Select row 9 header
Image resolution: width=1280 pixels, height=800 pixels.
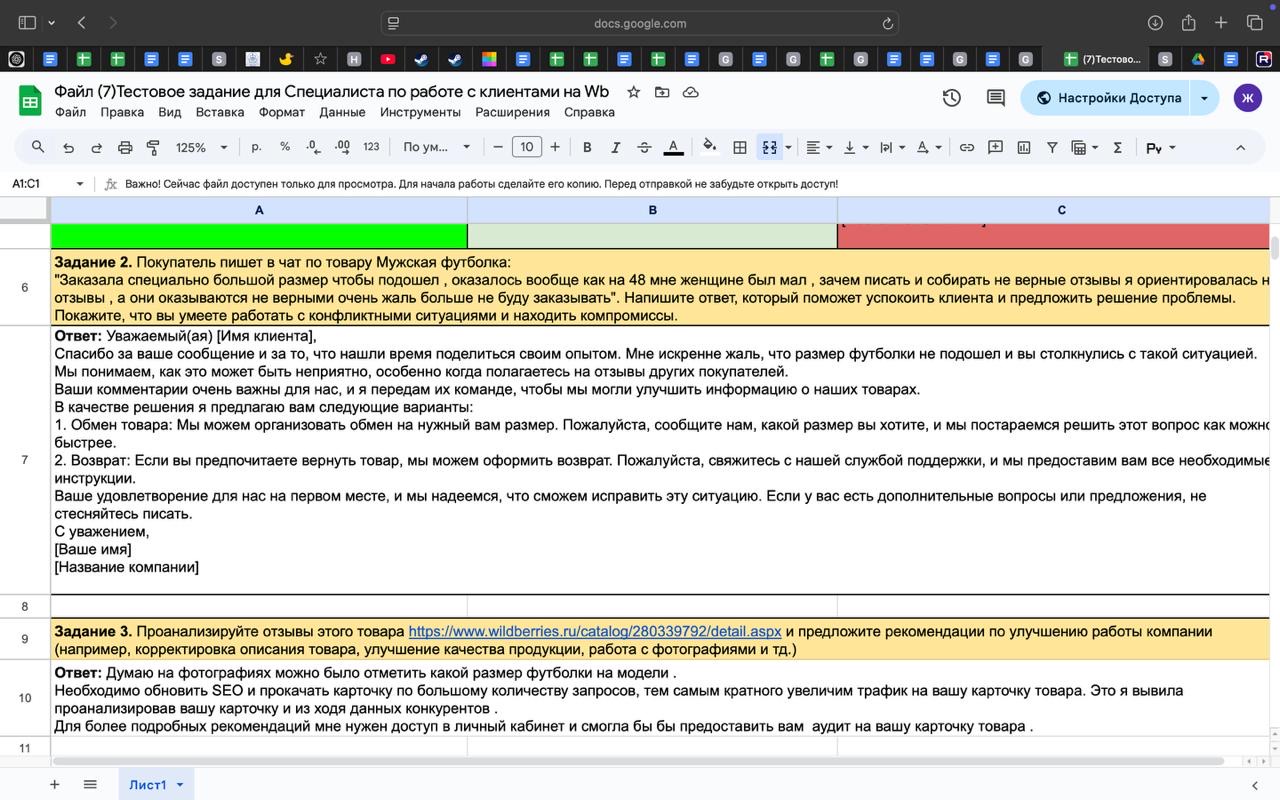25,640
